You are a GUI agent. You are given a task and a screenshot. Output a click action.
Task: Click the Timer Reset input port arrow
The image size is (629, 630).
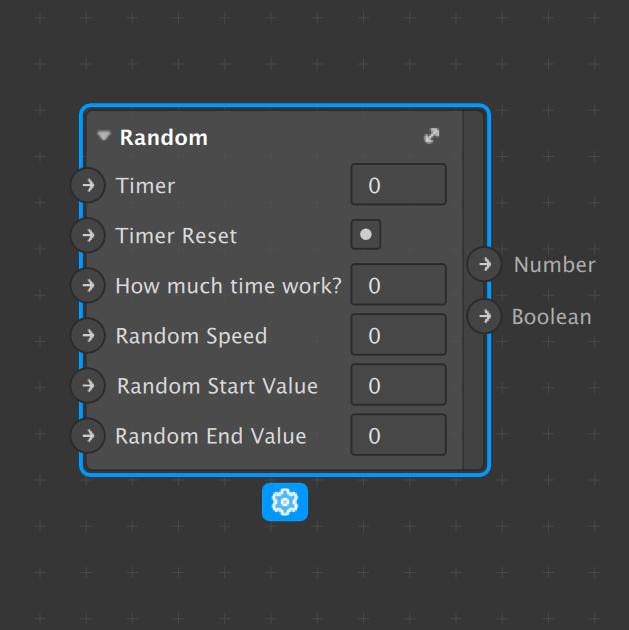click(x=88, y=235)
